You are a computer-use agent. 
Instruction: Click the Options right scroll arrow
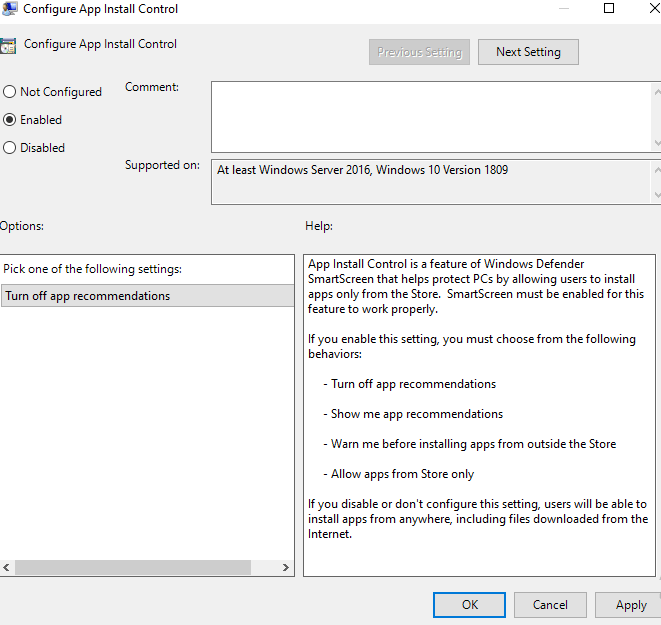click(x=286, y=567)
